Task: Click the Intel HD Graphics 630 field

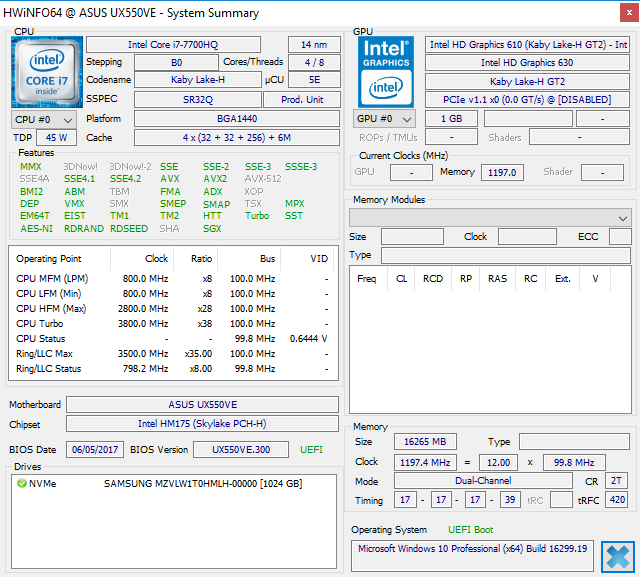Action: [526, 63]
